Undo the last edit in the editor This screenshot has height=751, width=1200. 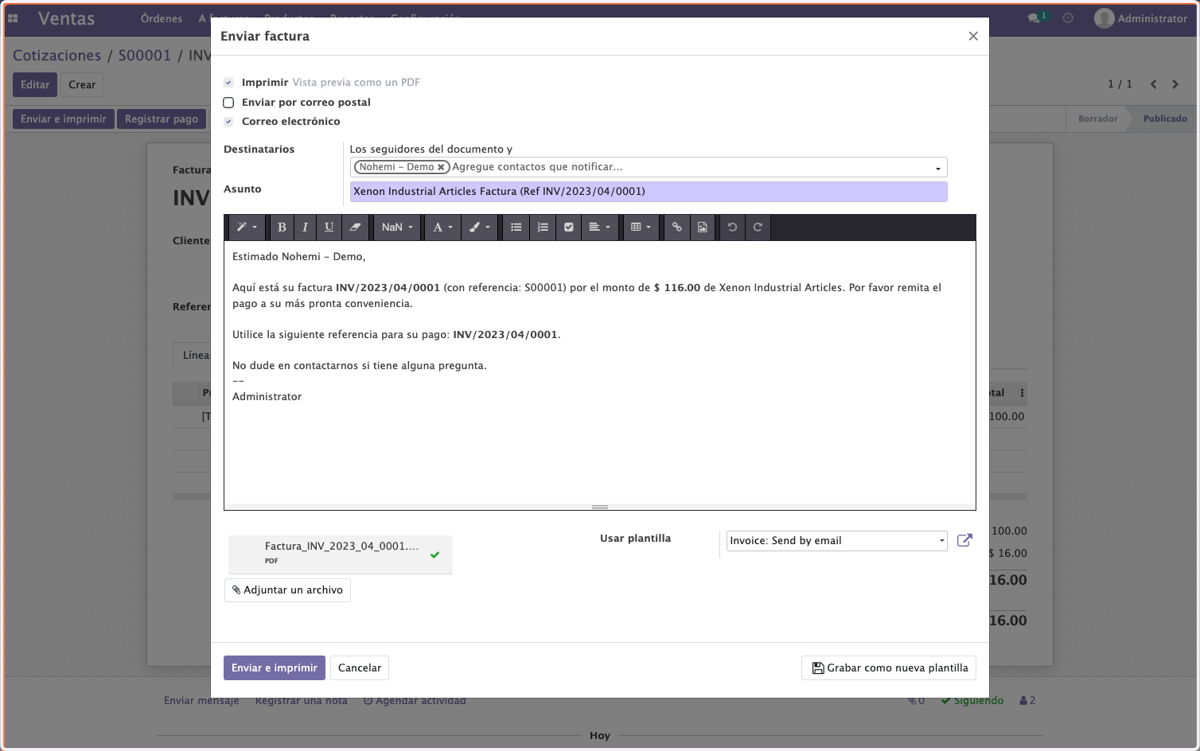pyautogui.click(x=732, y=228)
